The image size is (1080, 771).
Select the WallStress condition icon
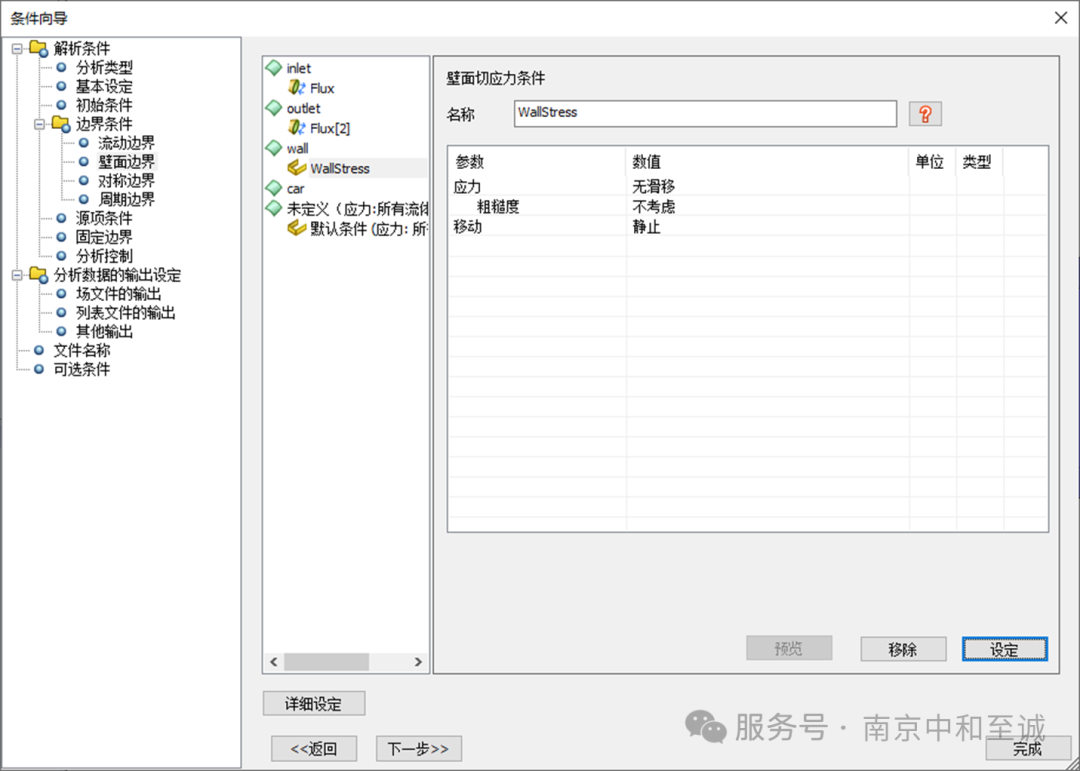(297, 167)
